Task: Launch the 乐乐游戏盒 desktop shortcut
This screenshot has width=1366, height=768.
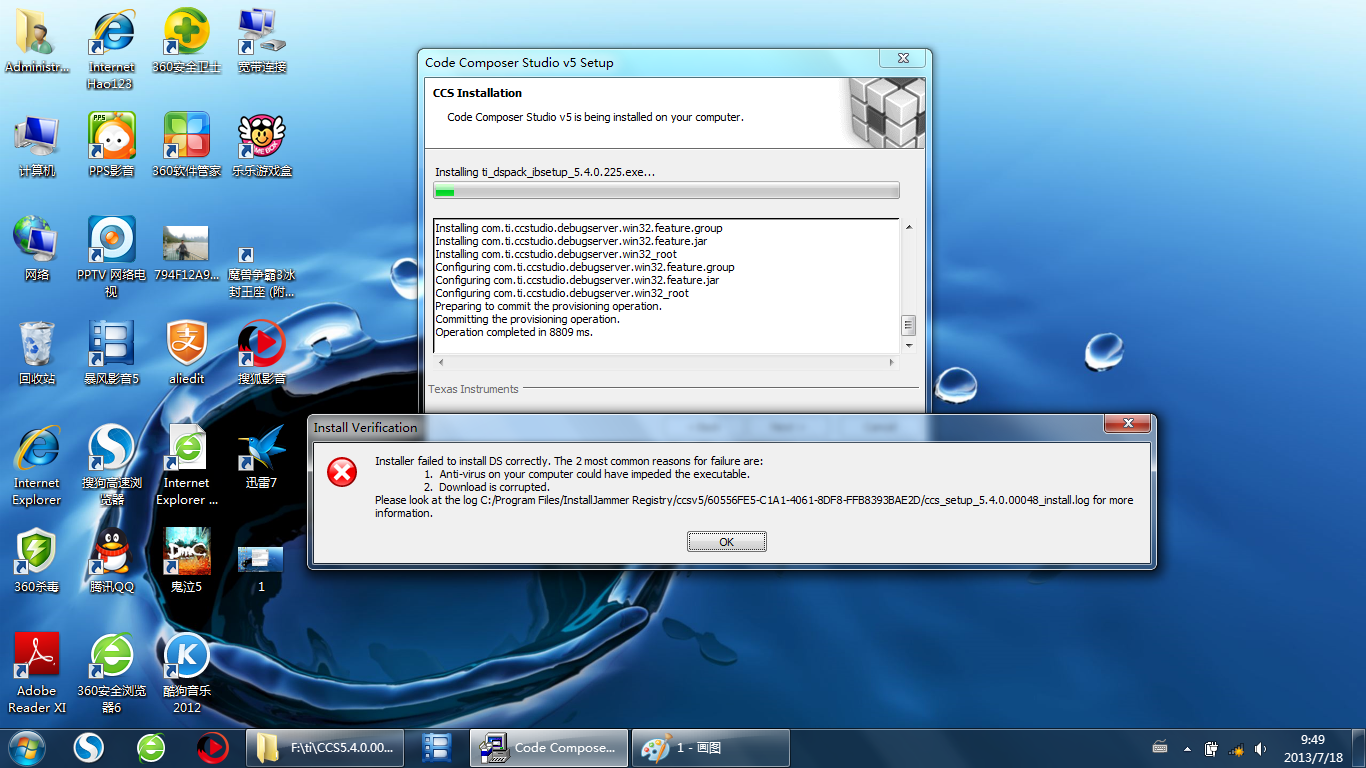Action: tap(262, 145)
